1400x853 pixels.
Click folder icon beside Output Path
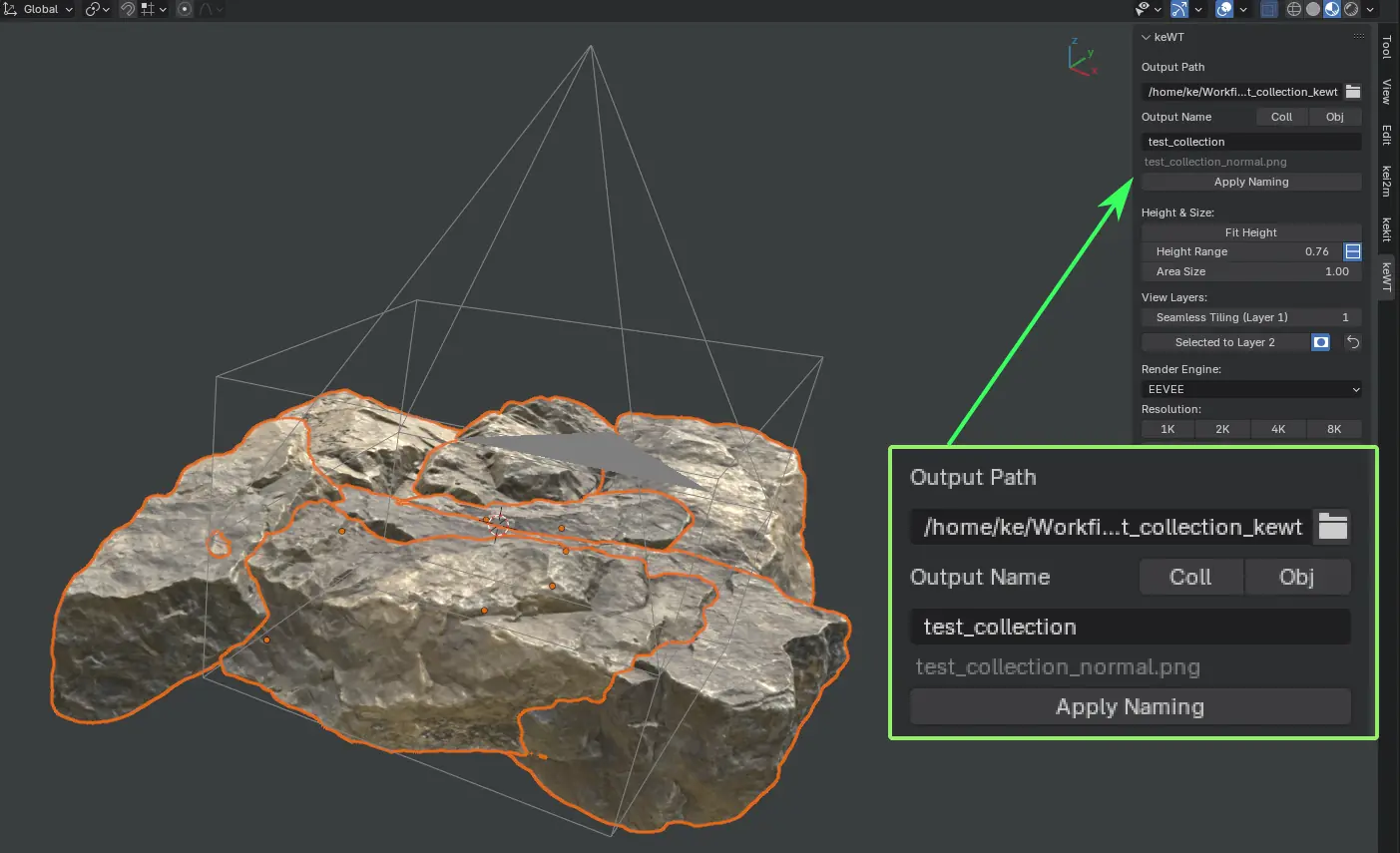[1353, 92]
